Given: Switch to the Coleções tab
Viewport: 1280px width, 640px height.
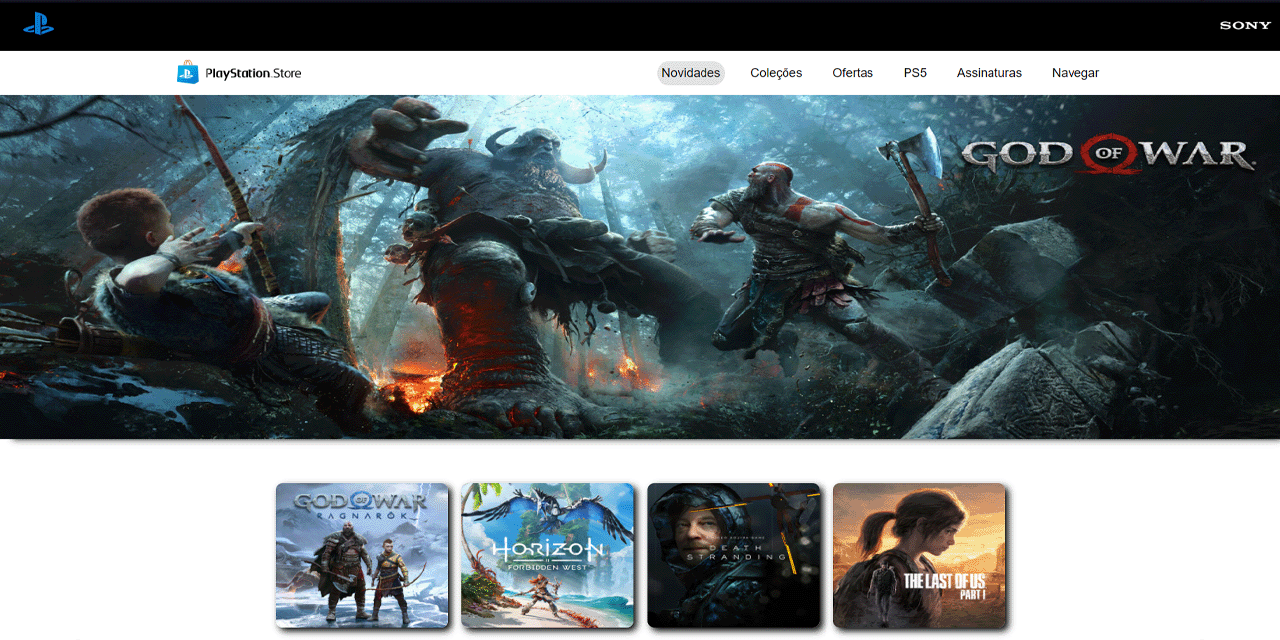Looking at the screenshot, I should click(776, 72).
